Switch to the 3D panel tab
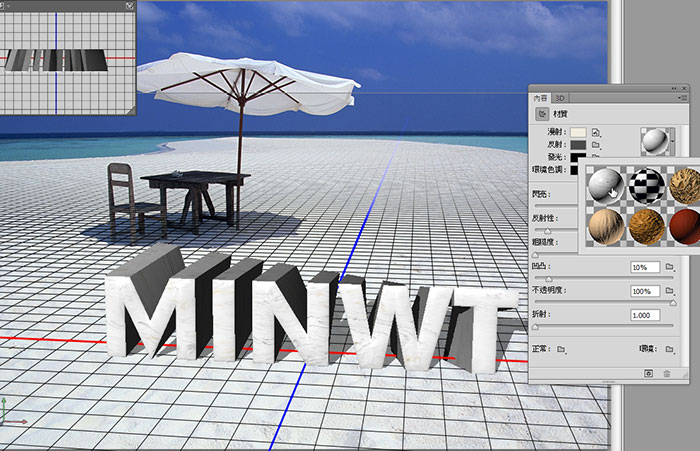 pyautogui.click(x=560, y=98)
